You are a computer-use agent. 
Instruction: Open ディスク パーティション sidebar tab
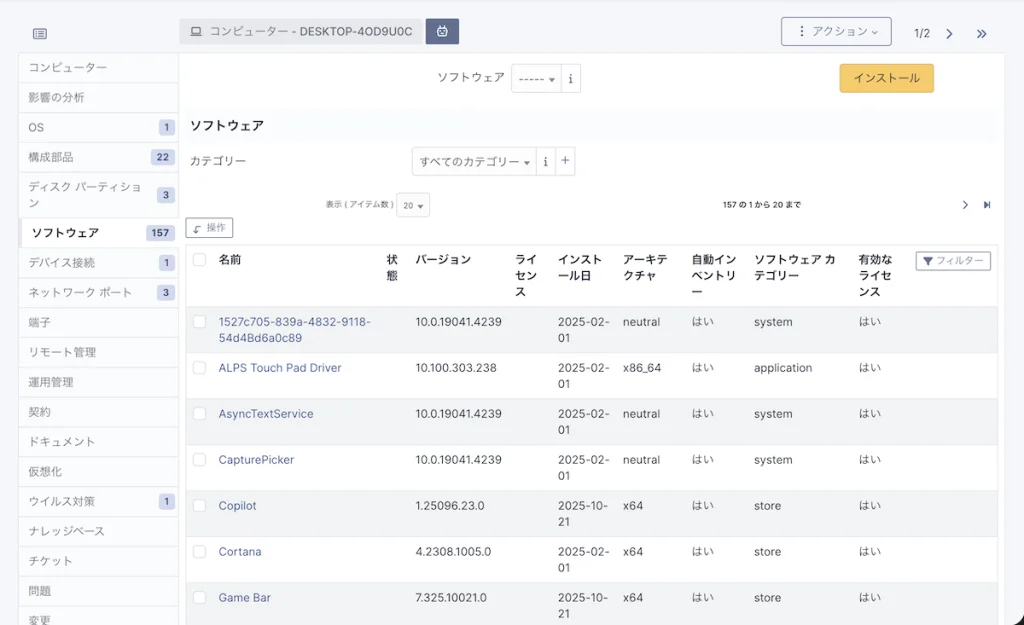pos(99,195)
